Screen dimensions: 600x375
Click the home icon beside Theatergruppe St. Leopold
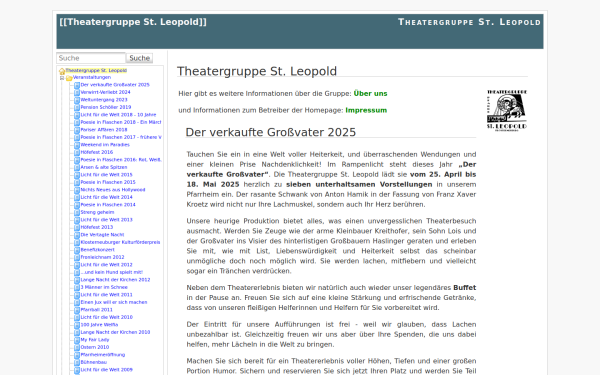[x=62, y=71]
